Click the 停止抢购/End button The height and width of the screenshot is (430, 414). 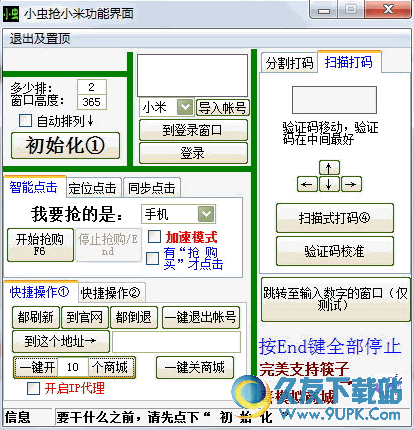pyautogui.click(x=108, y=245)
